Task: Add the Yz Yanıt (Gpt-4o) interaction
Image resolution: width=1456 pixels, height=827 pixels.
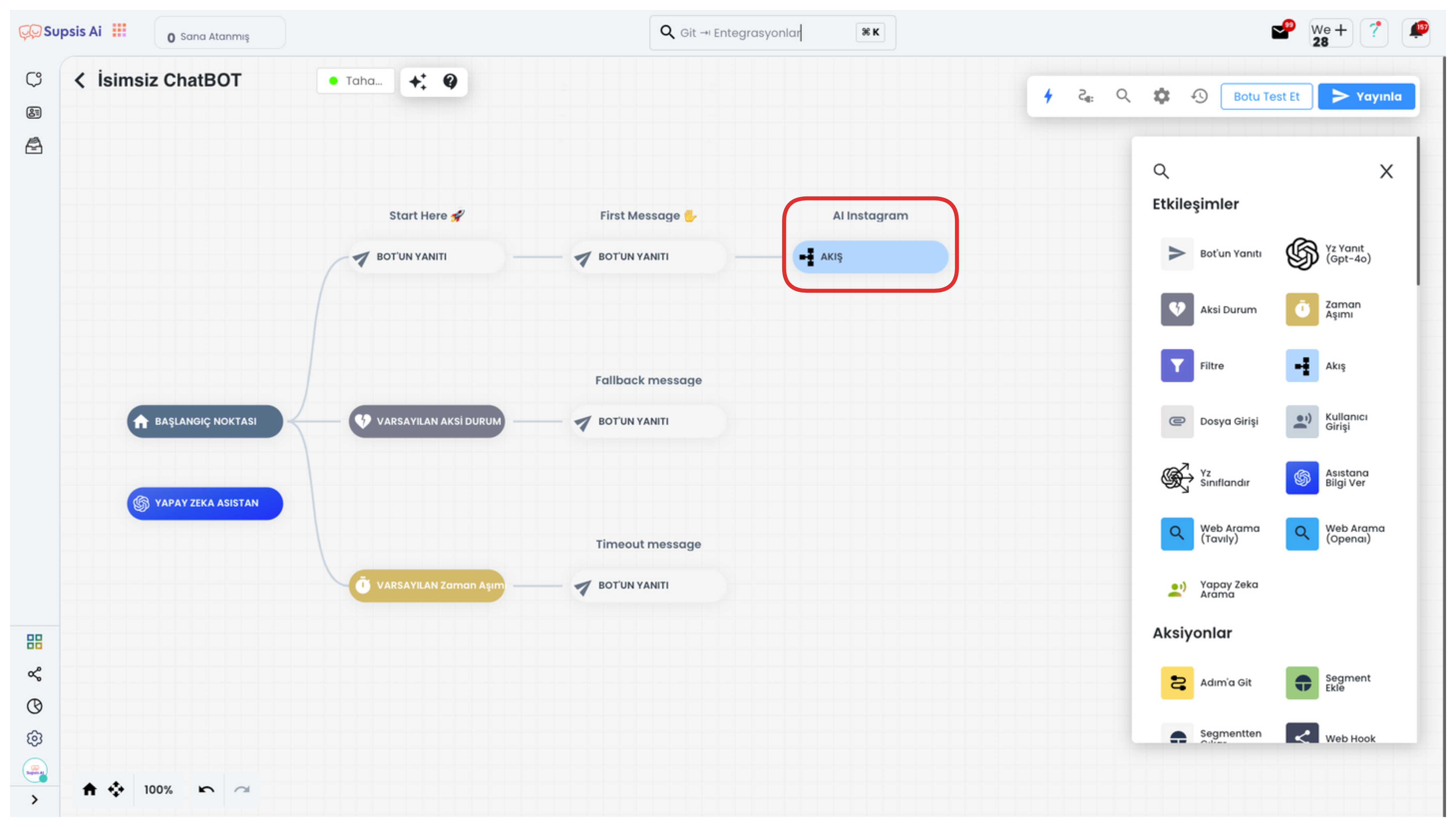Action: (x=1328, y=253)
